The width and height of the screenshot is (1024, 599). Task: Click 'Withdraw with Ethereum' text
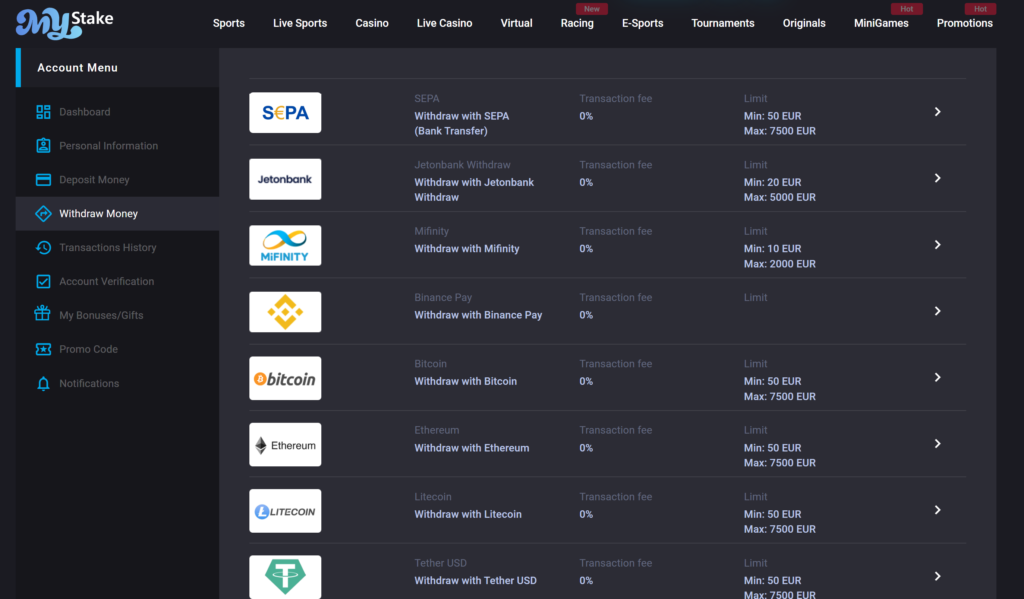tap(472, 448)
